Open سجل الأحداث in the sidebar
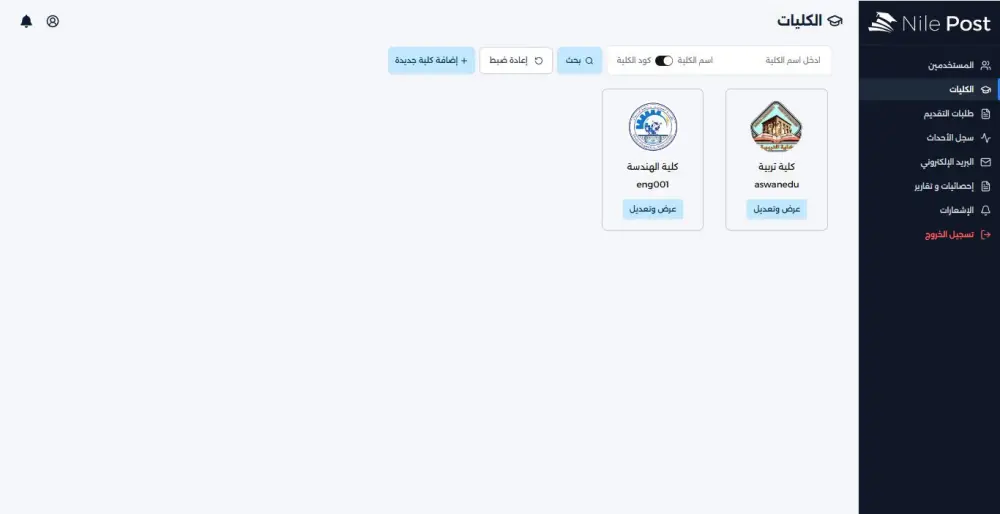1000x514 pixels. (x=929, y=138)
